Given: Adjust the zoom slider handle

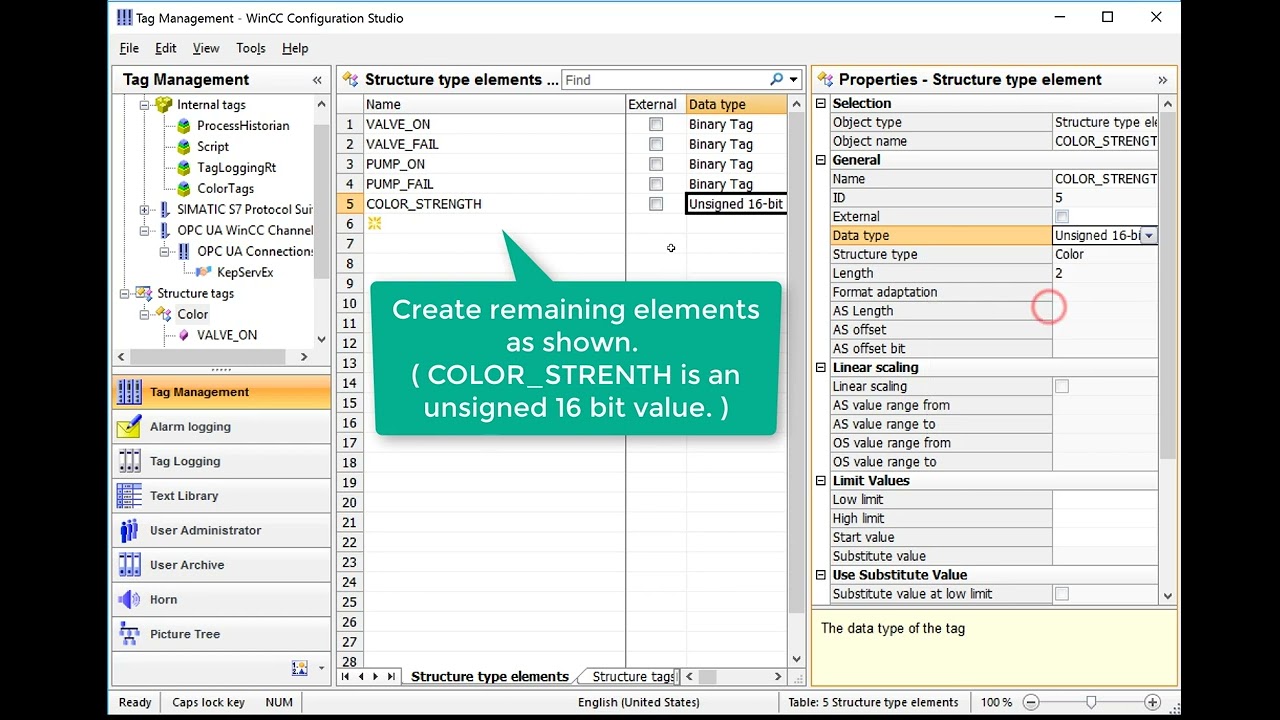Looking at the screenshot, I should (1091, 703).
